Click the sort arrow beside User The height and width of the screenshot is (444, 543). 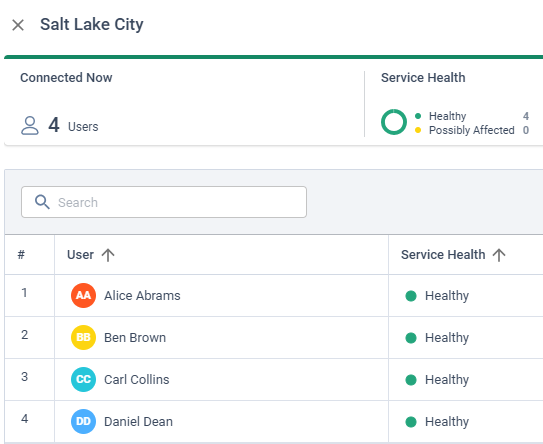(108, 255)
